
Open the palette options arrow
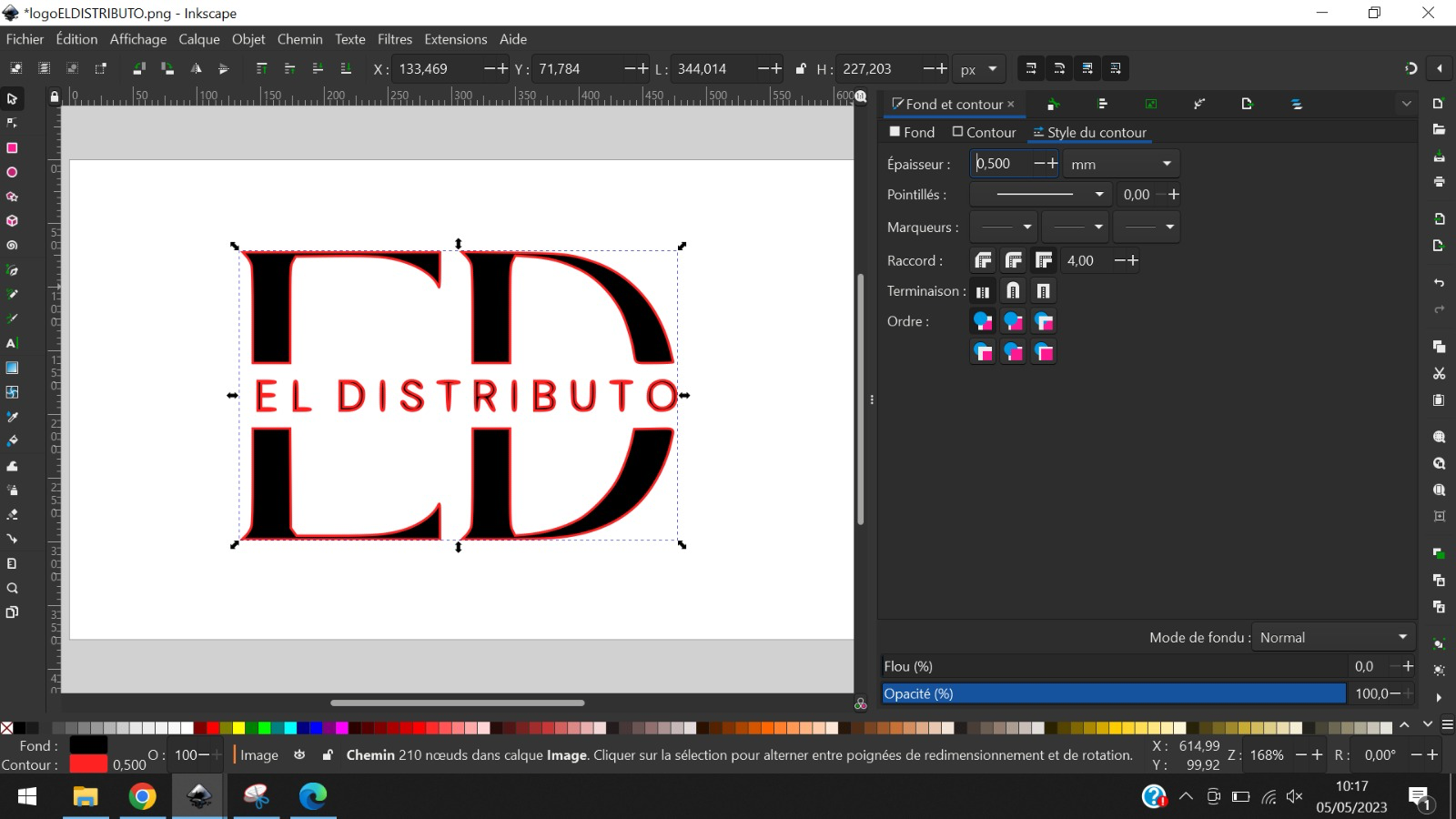(1445, 725)
